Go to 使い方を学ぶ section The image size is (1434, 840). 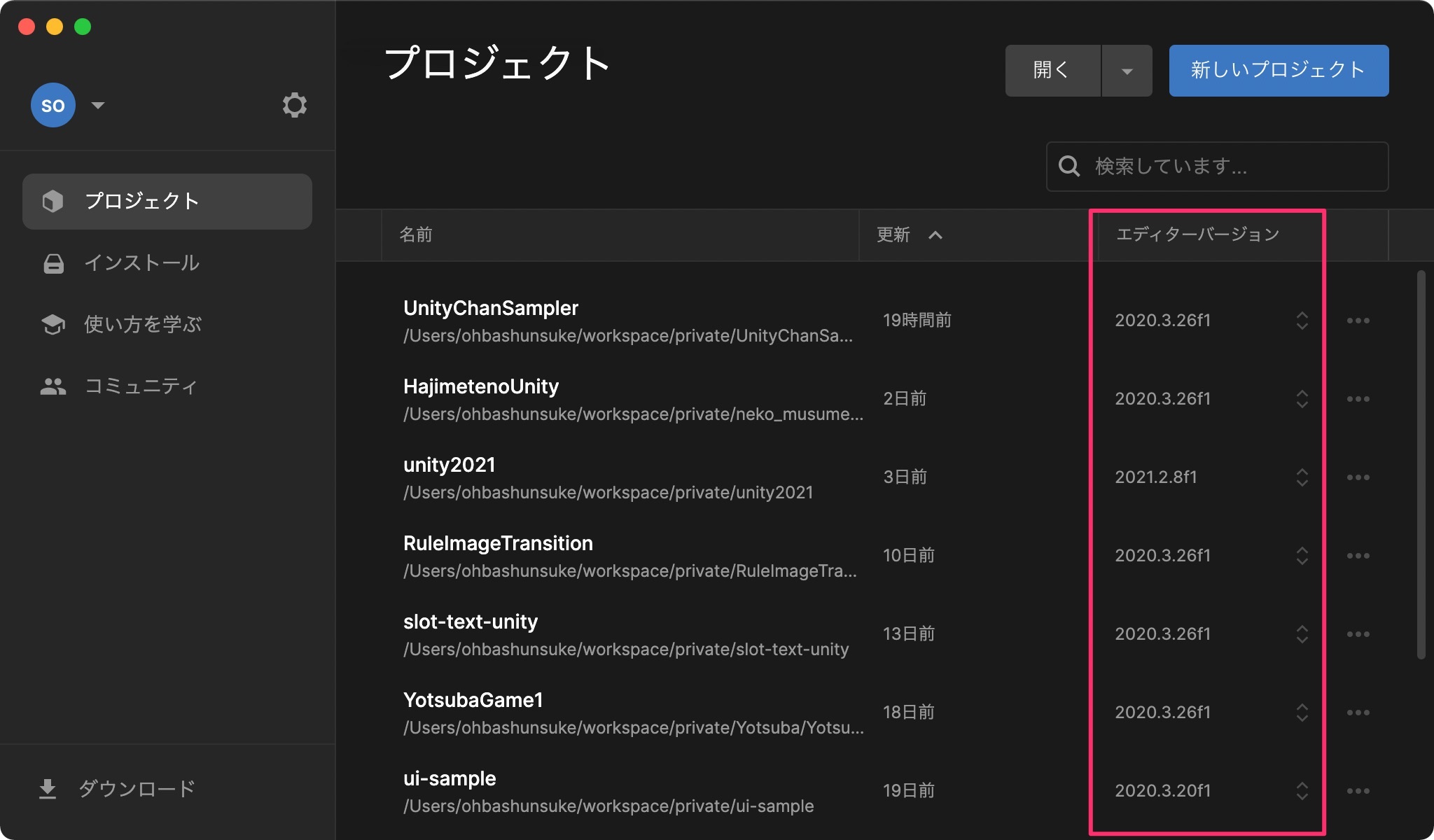167,324
